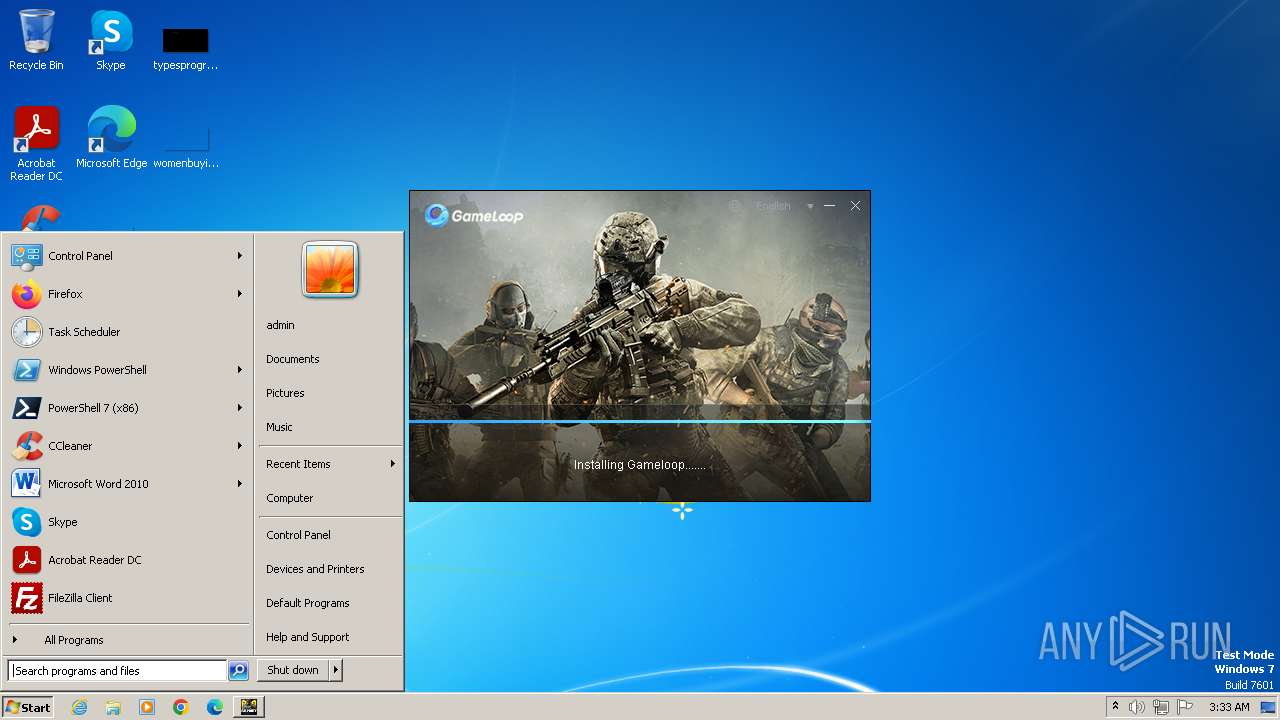Expand CCleaner jump list arrow

240,446
